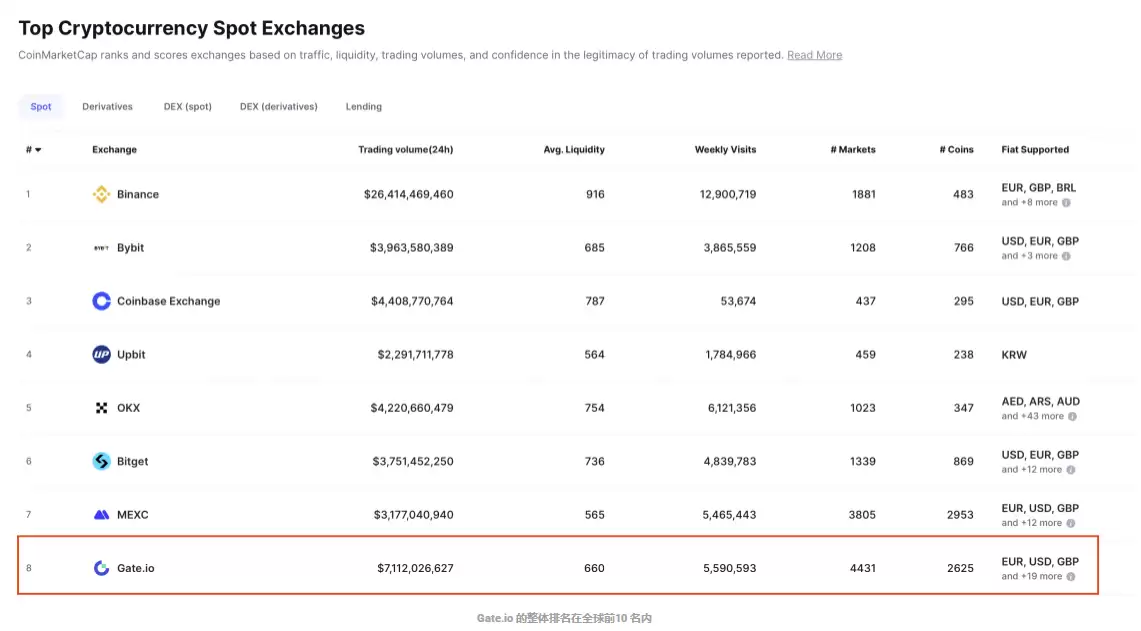Click the info icon next to OKX's 43 more fiats
The height and width of the screenshot is (631, 1141).
pos(1070,416)
